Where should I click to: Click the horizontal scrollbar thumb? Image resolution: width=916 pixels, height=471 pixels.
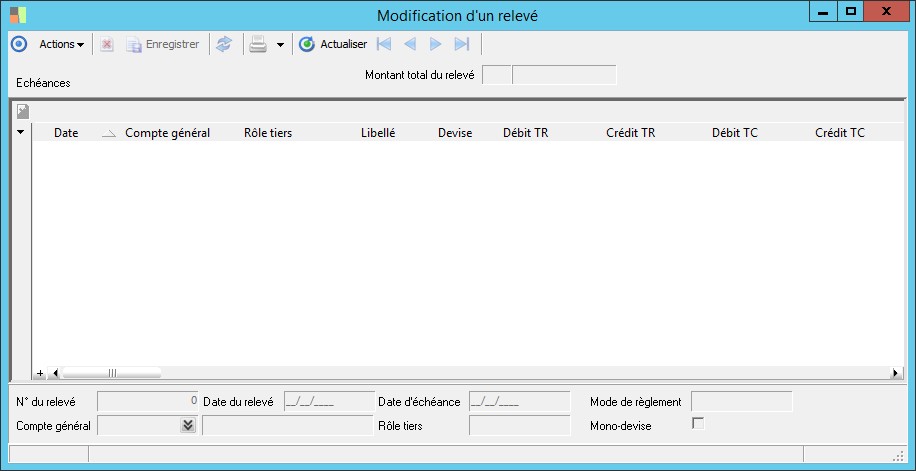tap(112, 373)
